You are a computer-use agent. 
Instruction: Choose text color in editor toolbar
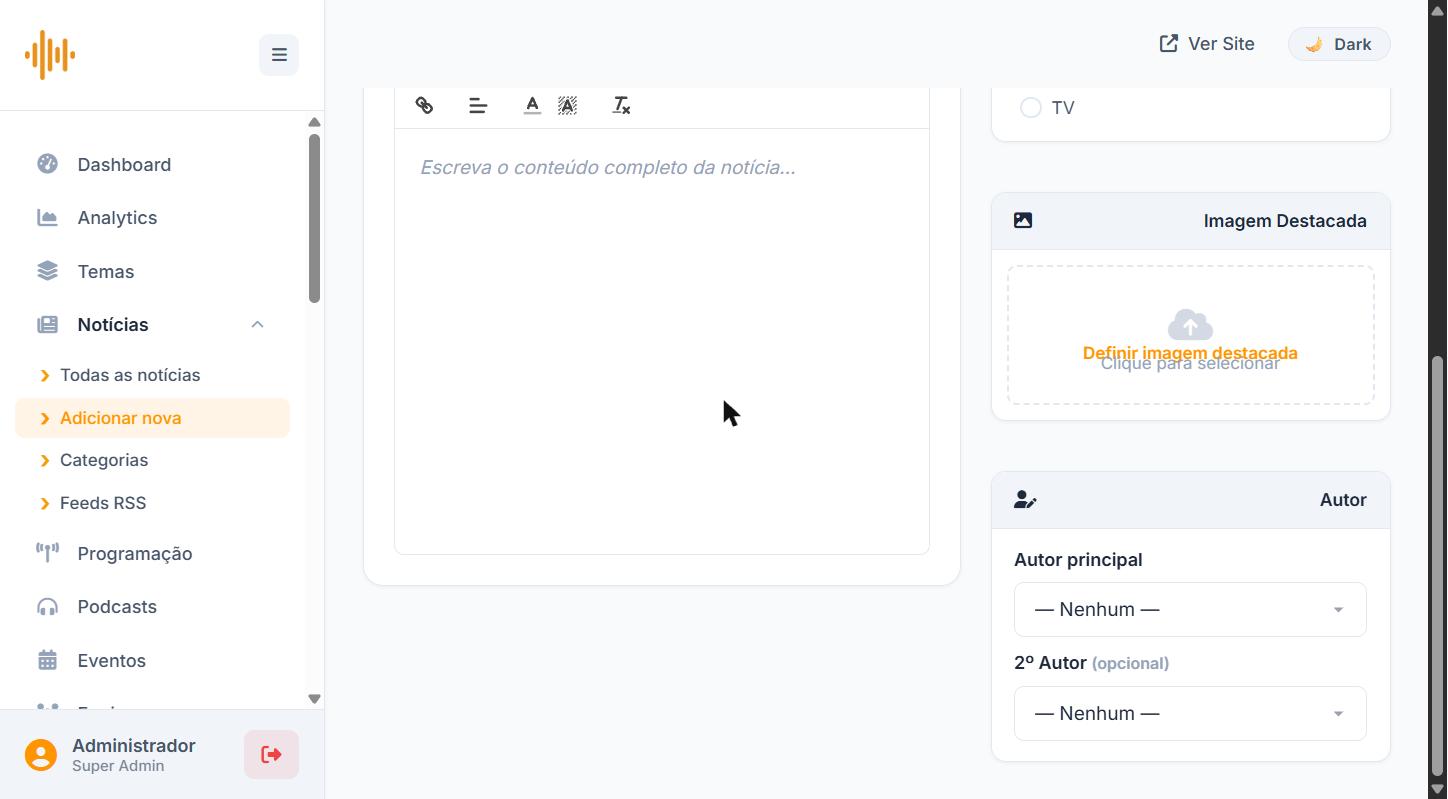pos(532,105)
